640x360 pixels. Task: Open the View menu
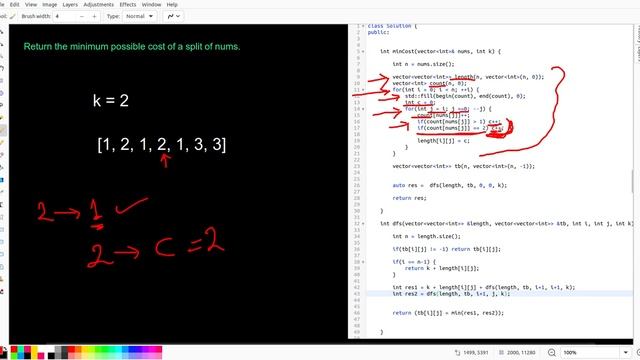coord(31,4)
